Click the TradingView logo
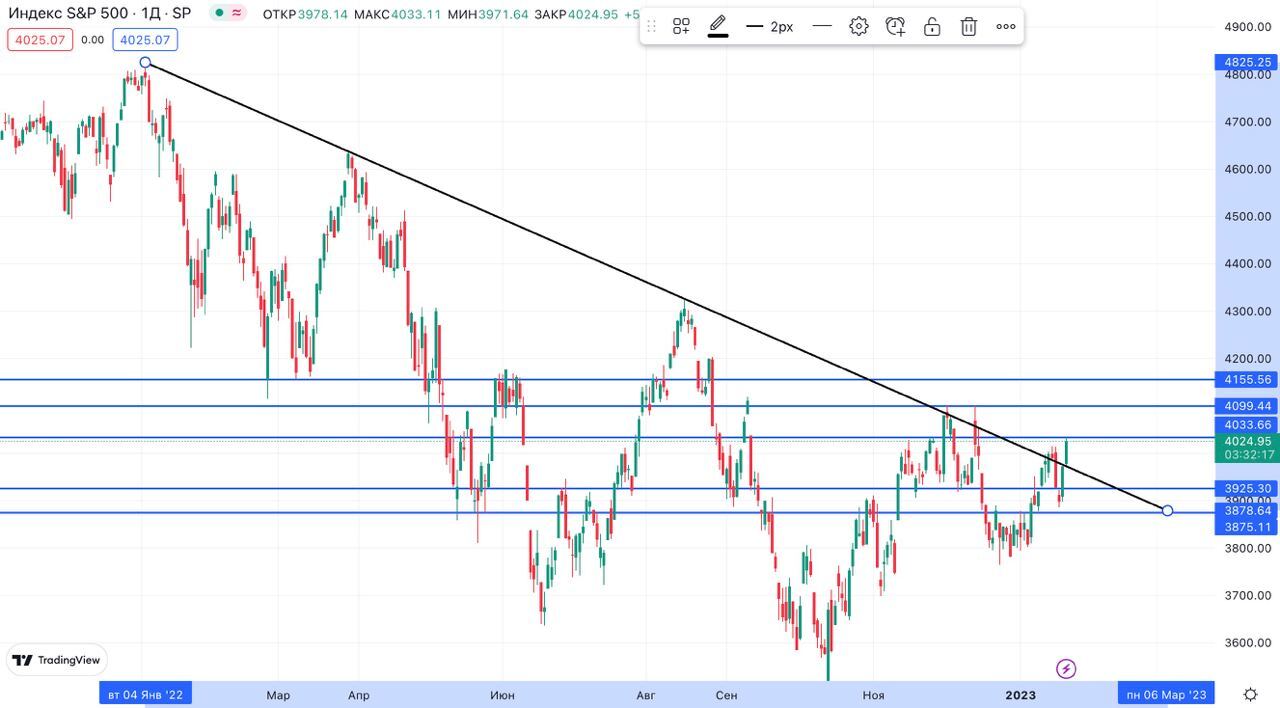Viewport: 1280px width, 708px height. (56, 660)
